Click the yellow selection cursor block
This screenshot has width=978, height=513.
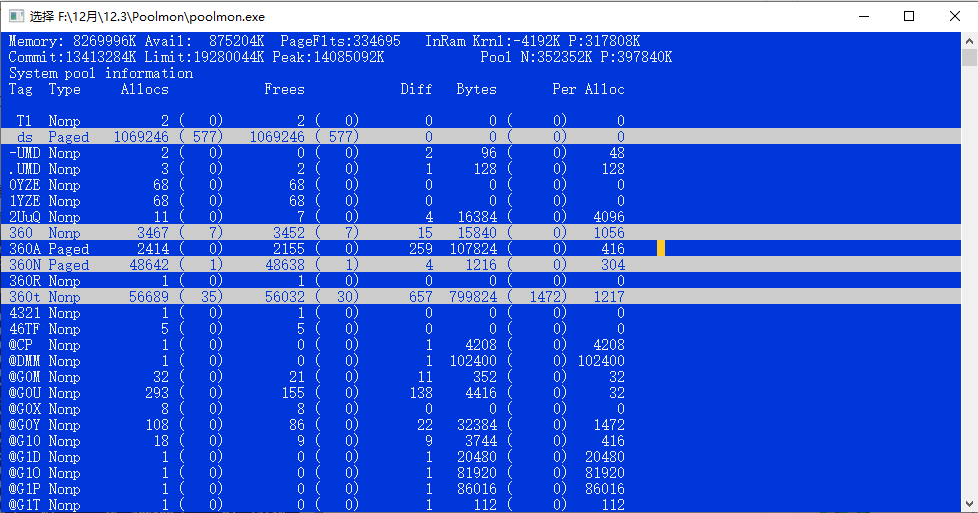661,248
